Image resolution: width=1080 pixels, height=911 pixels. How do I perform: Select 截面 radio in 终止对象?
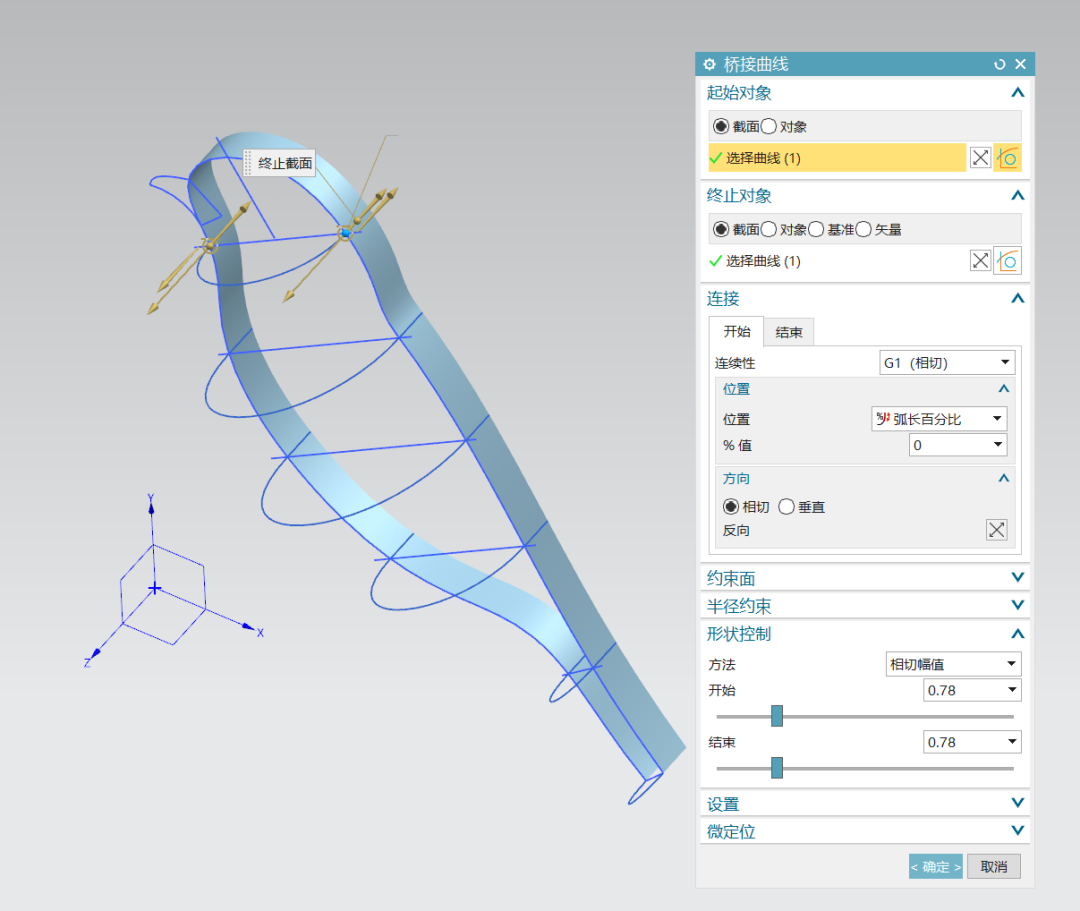(720, 229)
